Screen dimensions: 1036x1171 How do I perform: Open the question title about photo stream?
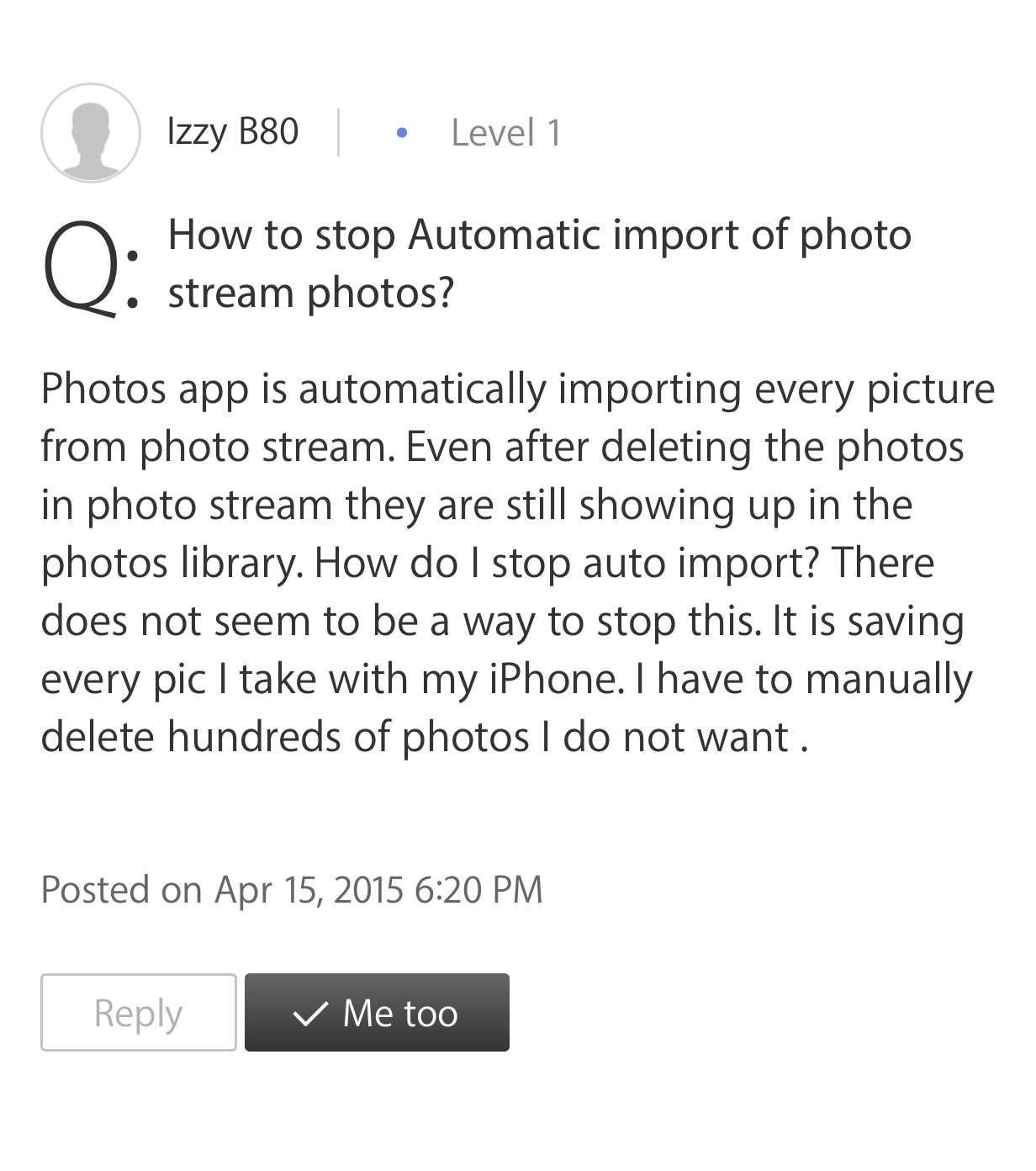click(x=540, y=263)
